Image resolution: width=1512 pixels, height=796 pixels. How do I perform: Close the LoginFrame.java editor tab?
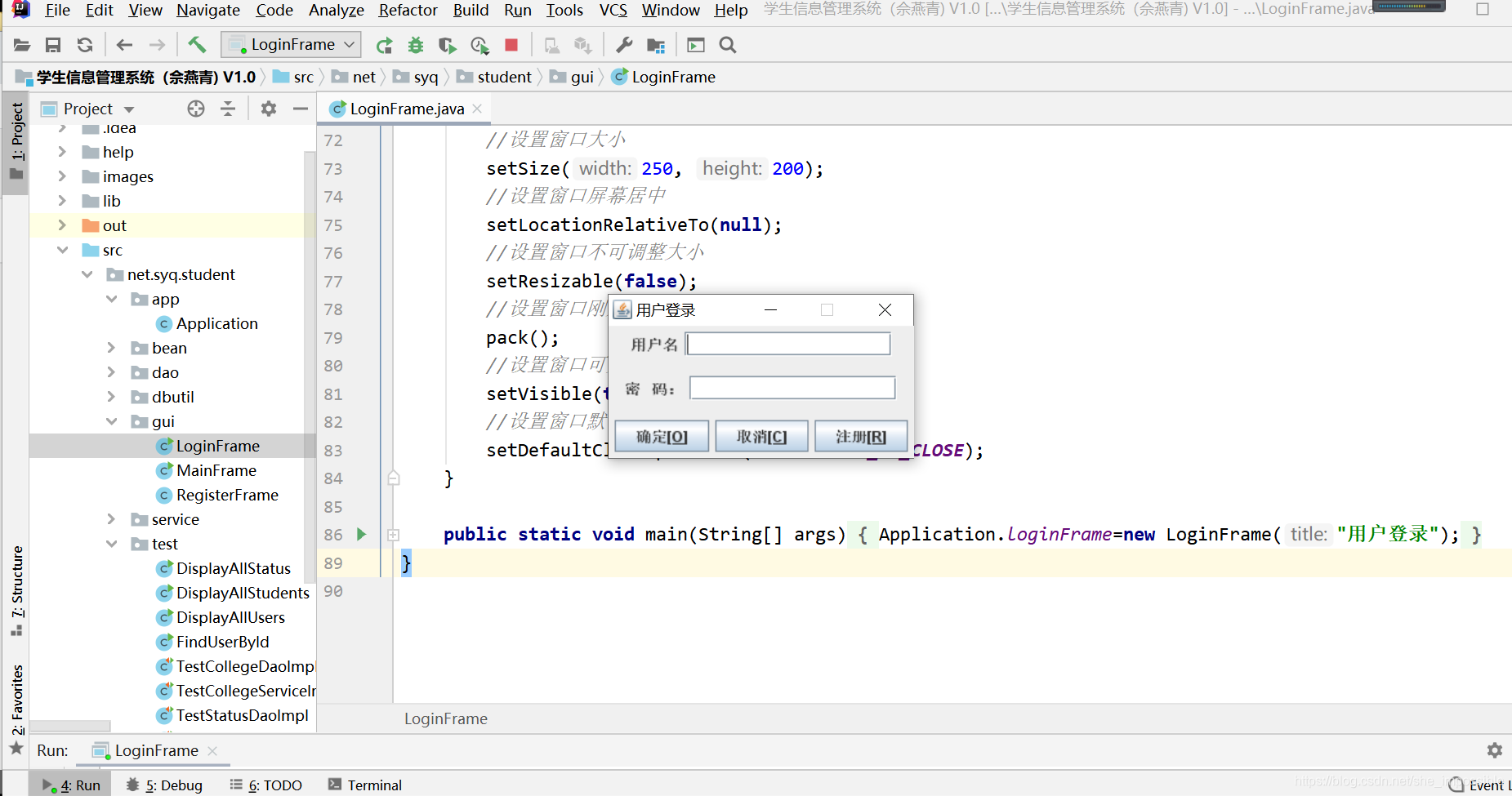pyautogui.click(x=477, y=109)
